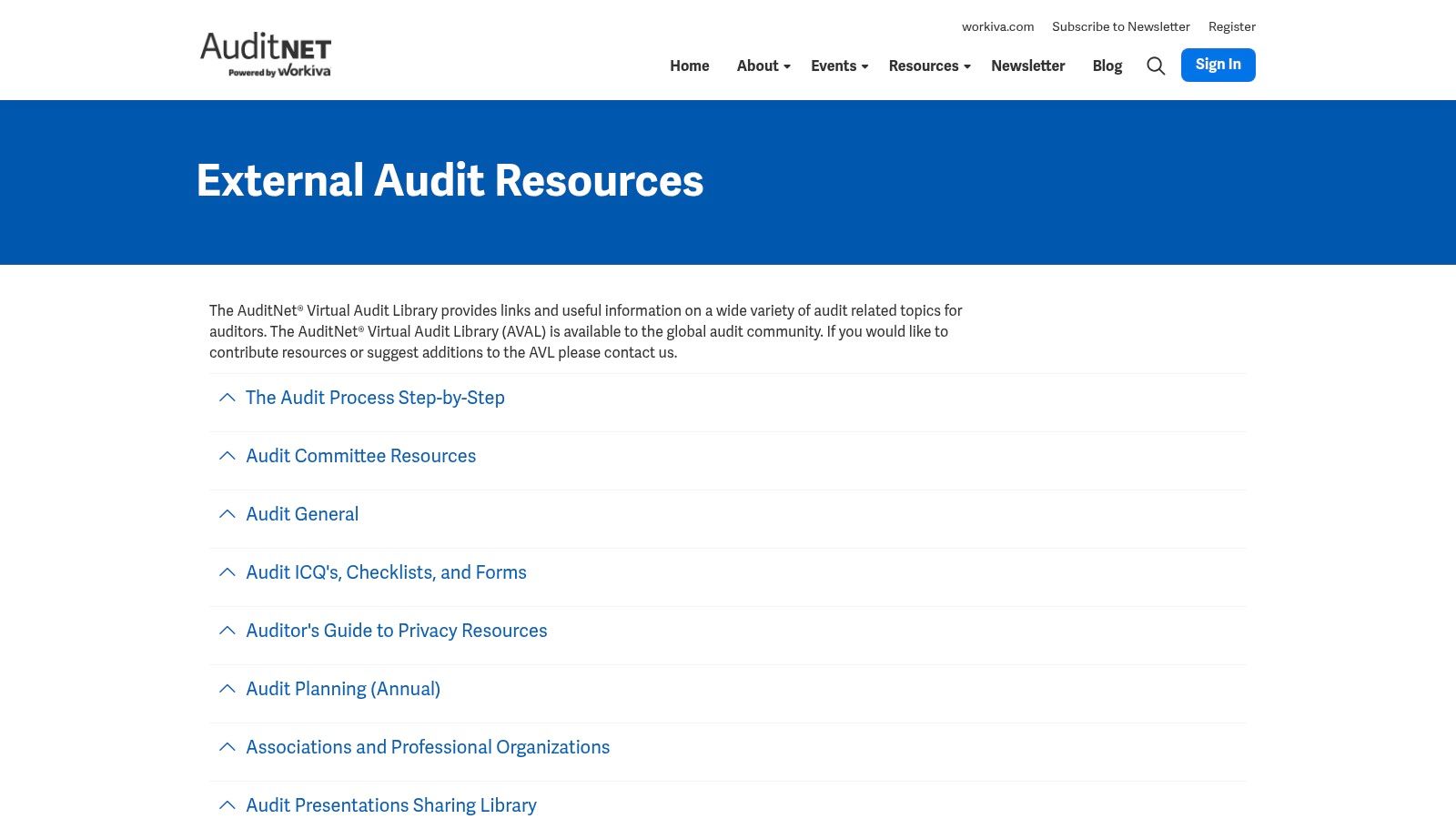Viewport: 1456px width, 819px height.
Task: Open the workiva.com link
Action: [997, 26]
